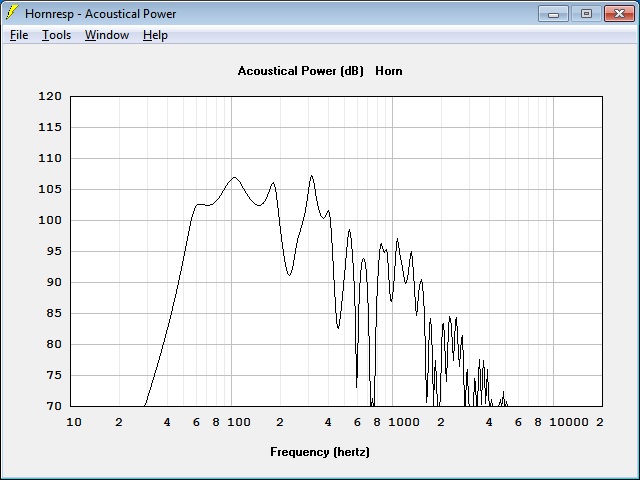Minimize the Hornresp window

tap(553, 14)
